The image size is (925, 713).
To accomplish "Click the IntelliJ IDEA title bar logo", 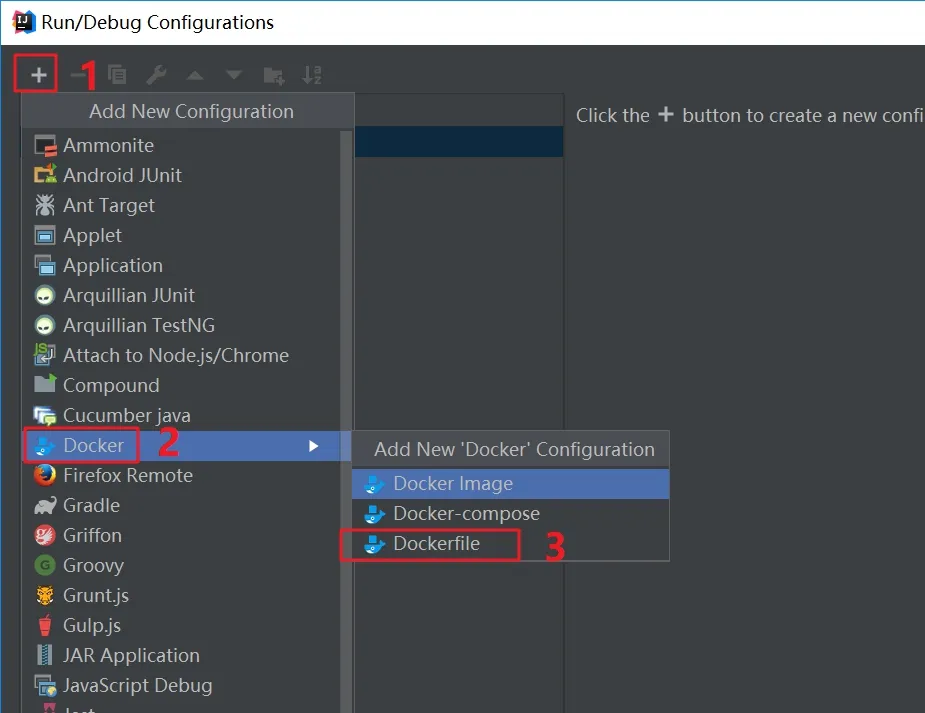I will coord(24,22).
